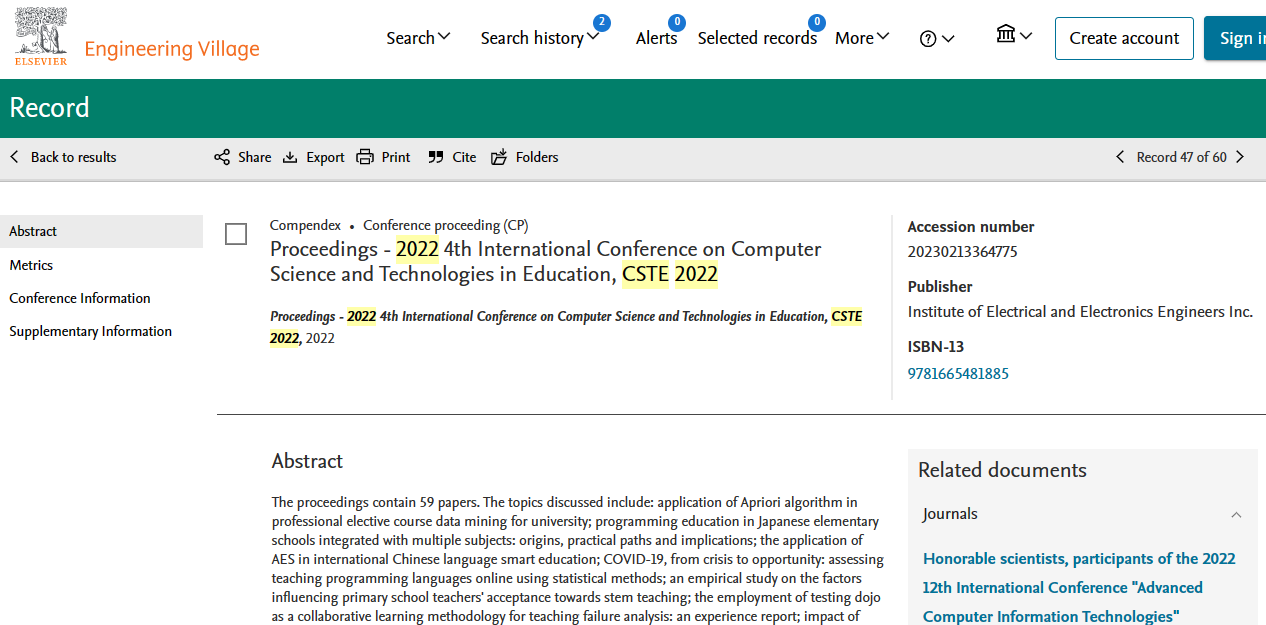This screenshot has height=625, width=1266.
Task: Click the Elsevier tree logo
Action: [x=41, y=37]
